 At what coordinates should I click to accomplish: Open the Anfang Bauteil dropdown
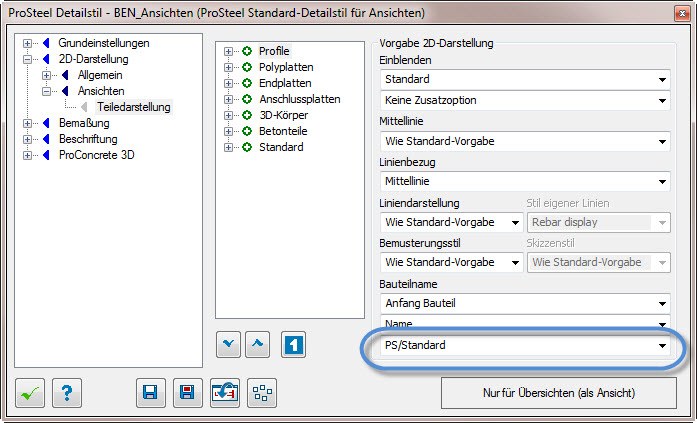[525, 303]
